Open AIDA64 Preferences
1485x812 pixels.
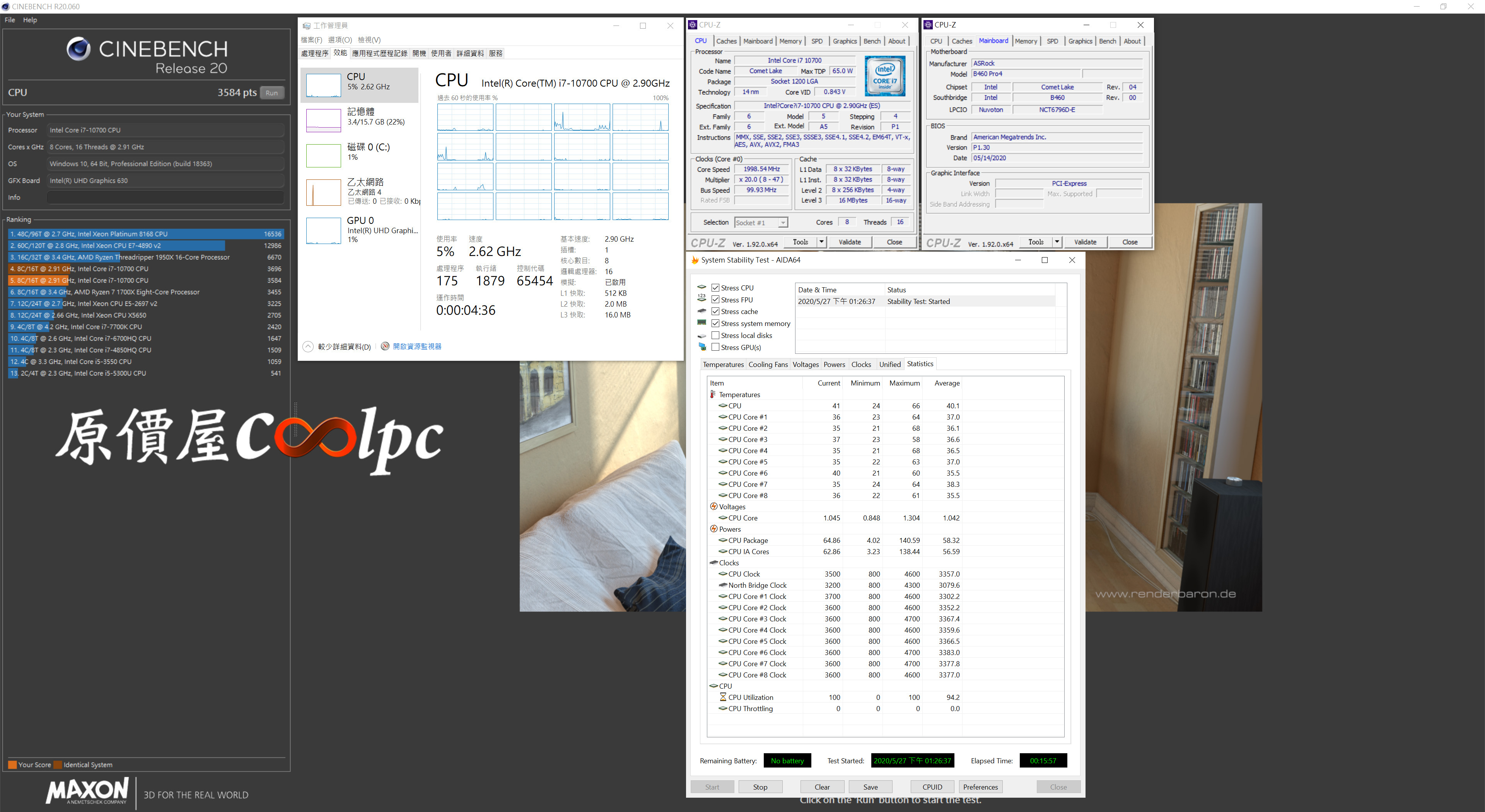point(981,786)
